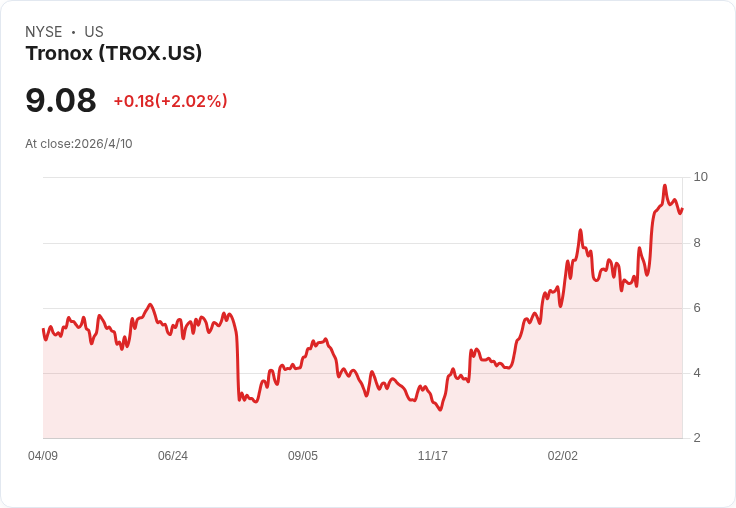The width and height of the screenshot is (736, 508).
Task: Click the 6 value on the y-axis
Action: point(697,308)
